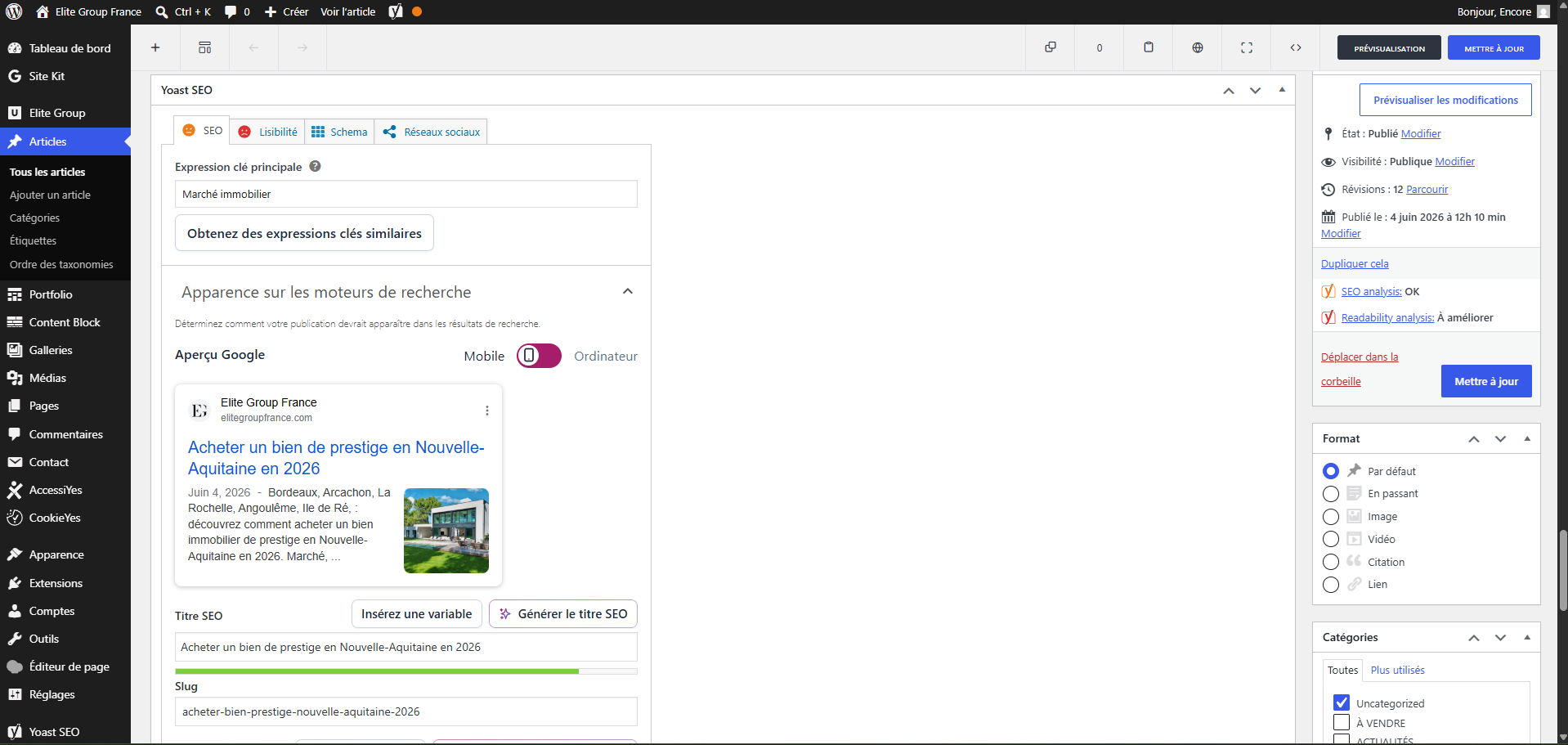Click the Expression clé principale input field
This screenshot has height=745, width=1568.
[406, 194]
